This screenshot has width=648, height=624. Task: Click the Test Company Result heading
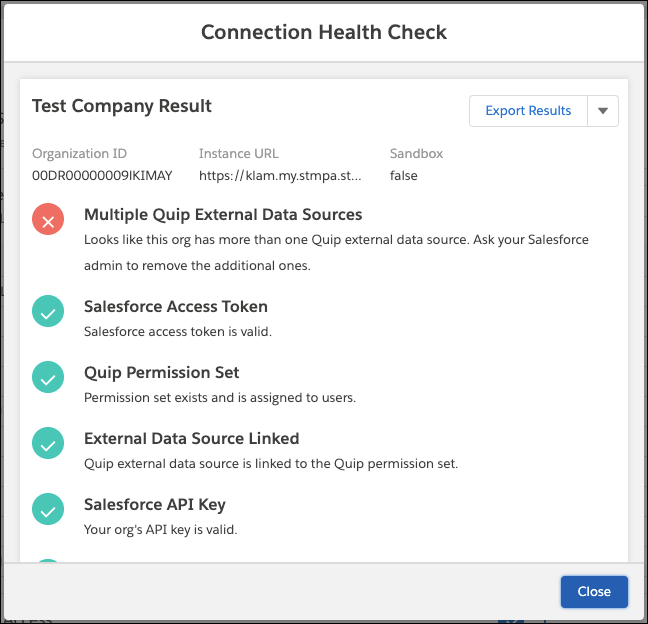(x=122, y=106)
